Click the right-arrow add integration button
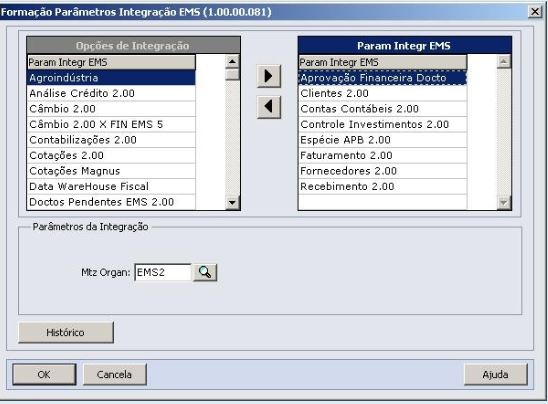548x404 pixels. pos(268,76)
